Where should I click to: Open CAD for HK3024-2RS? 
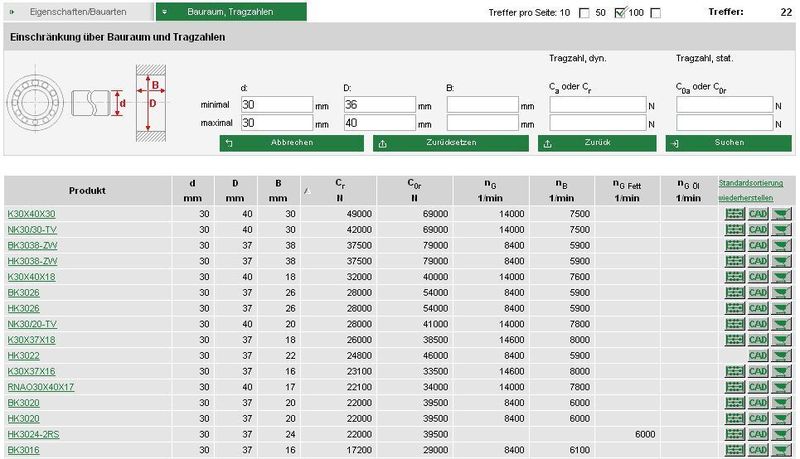pyautogui.click(x=758, y=435)
